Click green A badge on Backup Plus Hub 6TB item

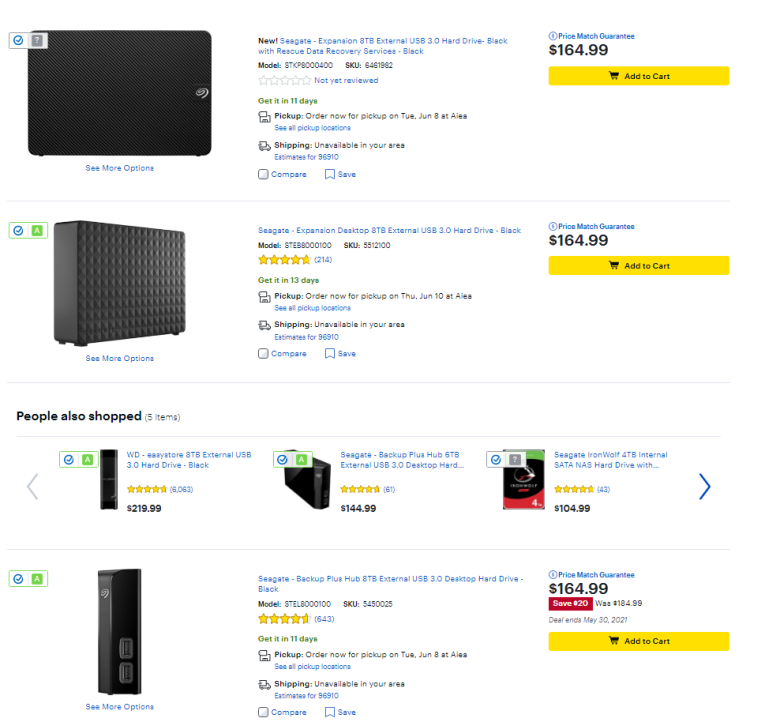point(301,459)
